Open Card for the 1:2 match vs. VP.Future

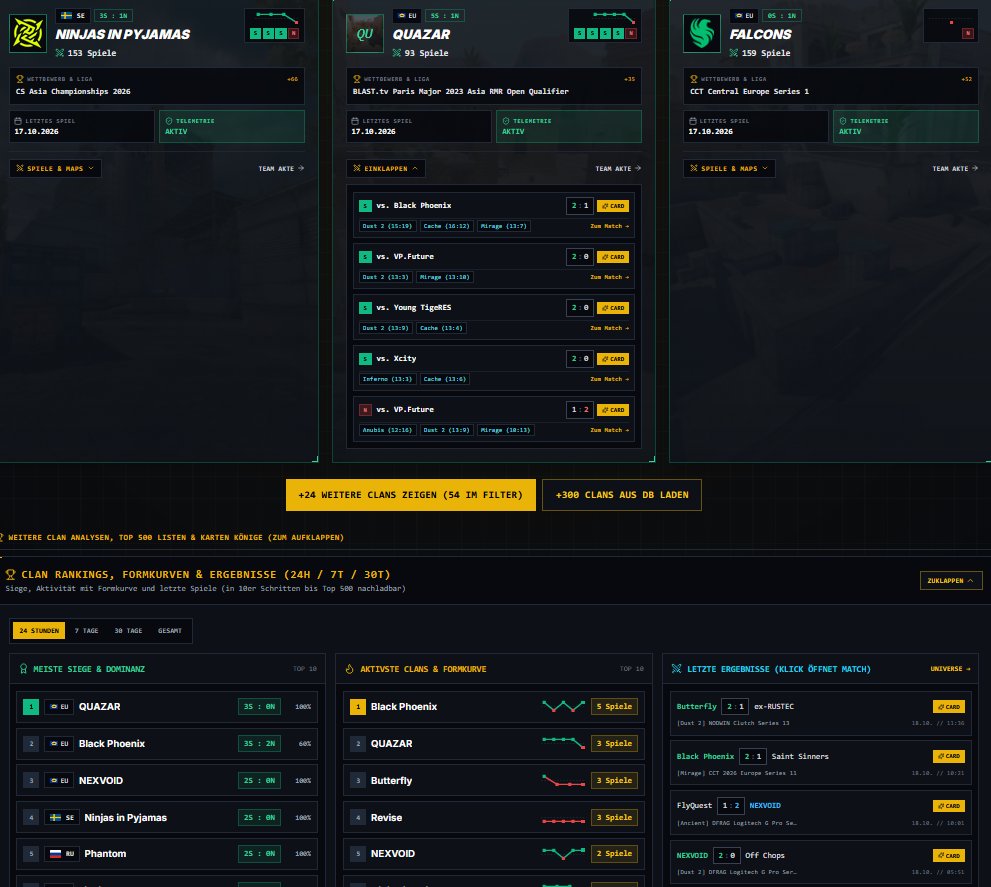[612, 410]
